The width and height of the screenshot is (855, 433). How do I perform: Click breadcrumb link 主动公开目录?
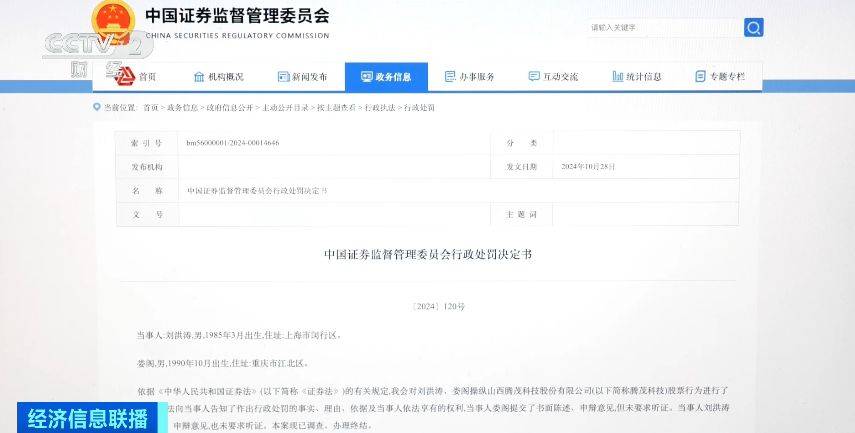(x=286, y=108)
